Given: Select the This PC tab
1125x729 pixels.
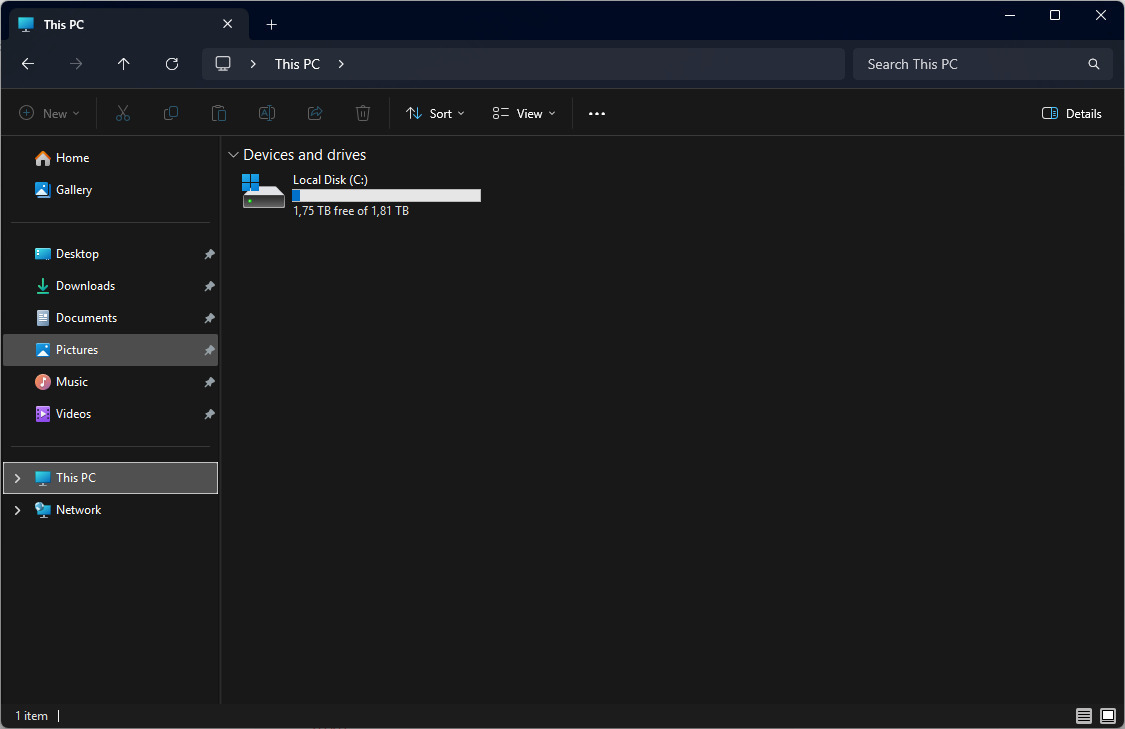Looking at the screenshot, I should [x=129, y=24].
